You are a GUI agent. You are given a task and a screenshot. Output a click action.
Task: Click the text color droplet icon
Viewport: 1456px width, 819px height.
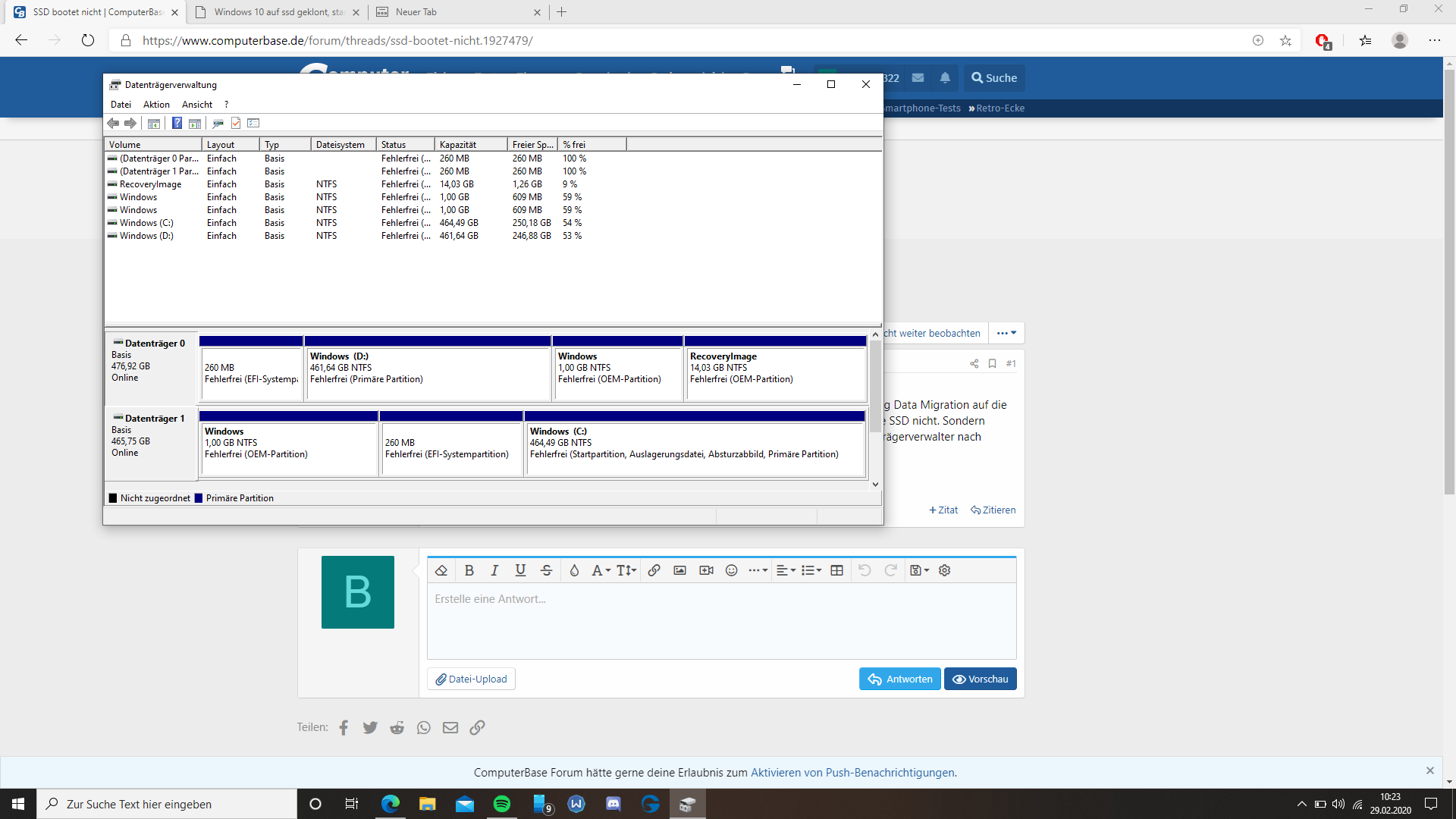tap(574, 570)
